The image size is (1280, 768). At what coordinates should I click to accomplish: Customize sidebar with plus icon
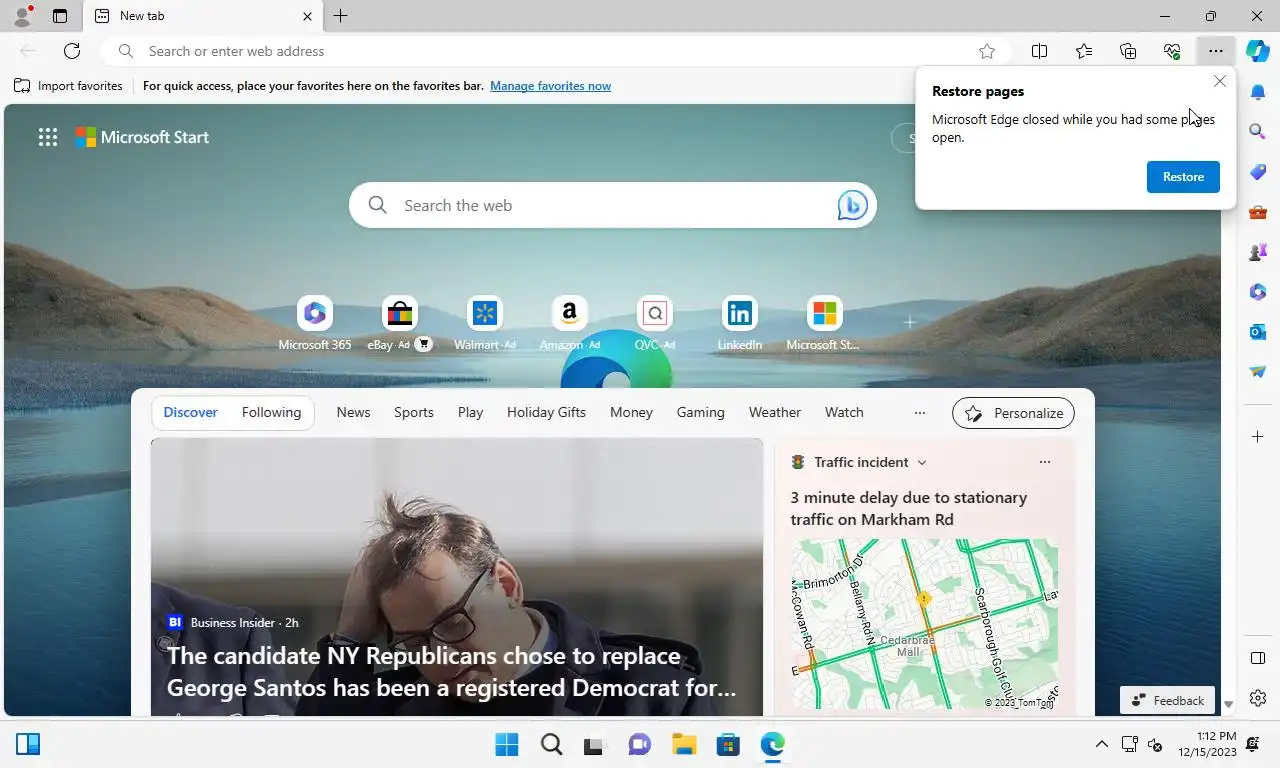pos(1258,437)
